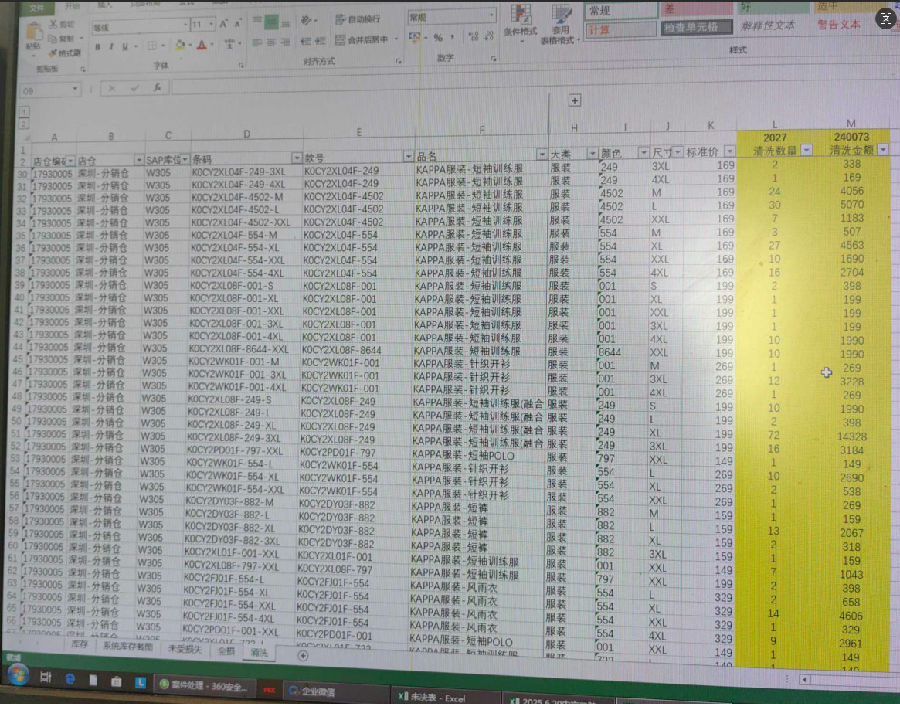
Task: Switch to the 系统库存截图 sheet tab
Action: coord(128,647)
